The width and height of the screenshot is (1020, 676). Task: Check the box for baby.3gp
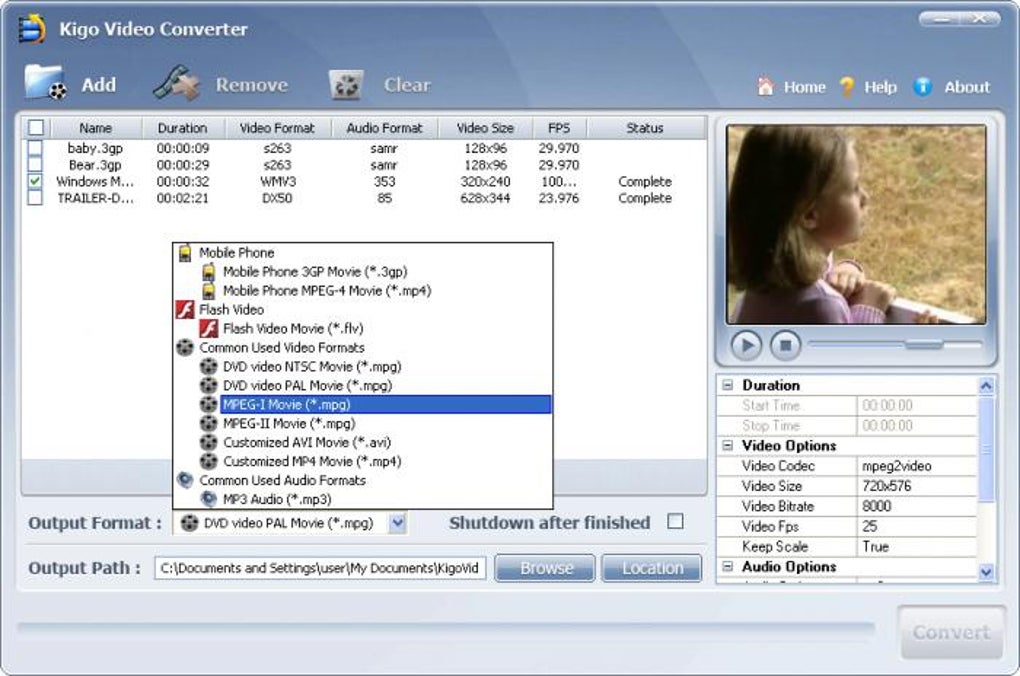35,148
